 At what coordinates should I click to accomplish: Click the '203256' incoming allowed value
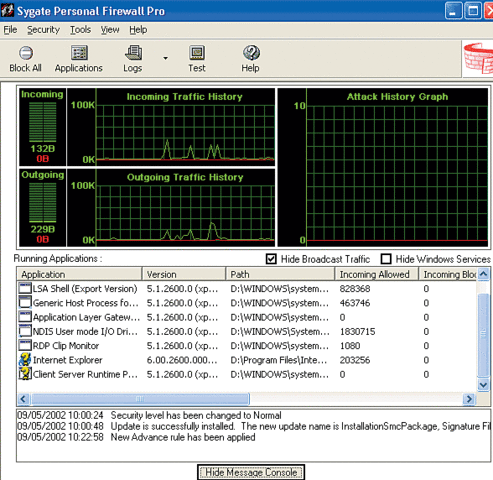coord(355,360)
